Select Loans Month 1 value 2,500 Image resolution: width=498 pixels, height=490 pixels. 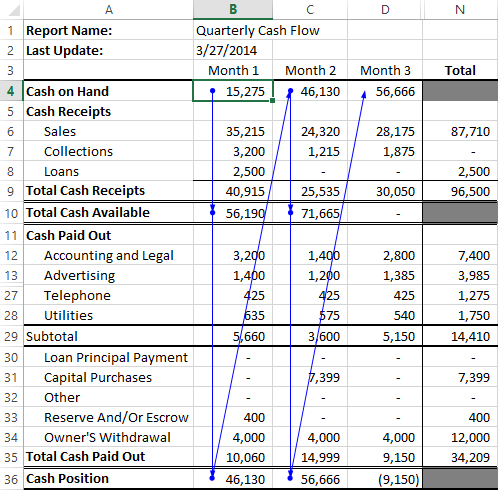click(233, 171)
